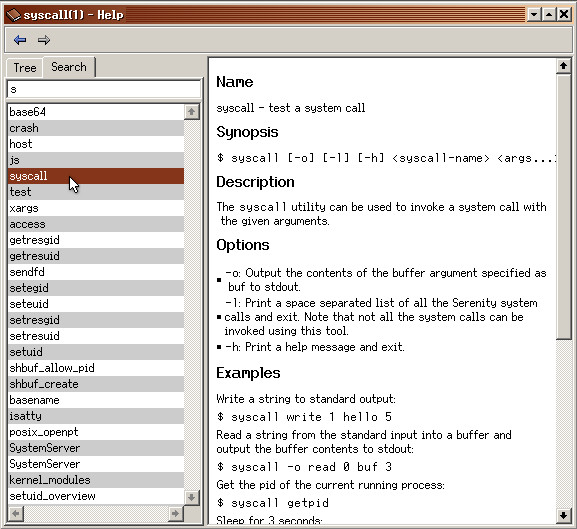Select the sendfd entry
This screenshot has height=529, width=577.
coord(96,272)
